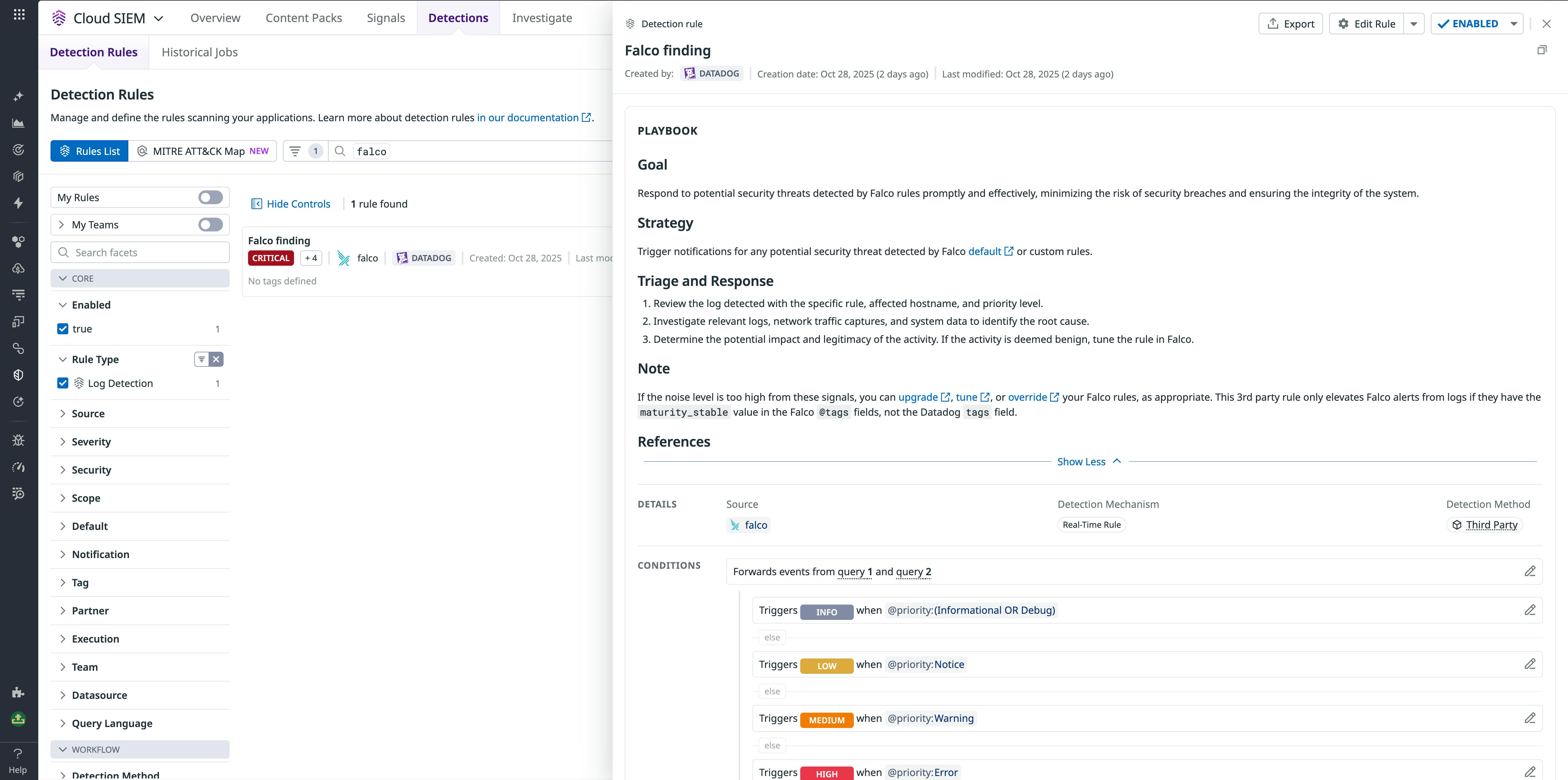Uncheck the true checkbox under Enabled
This screenshot has height=780, width=1568.
pos(63,328)
